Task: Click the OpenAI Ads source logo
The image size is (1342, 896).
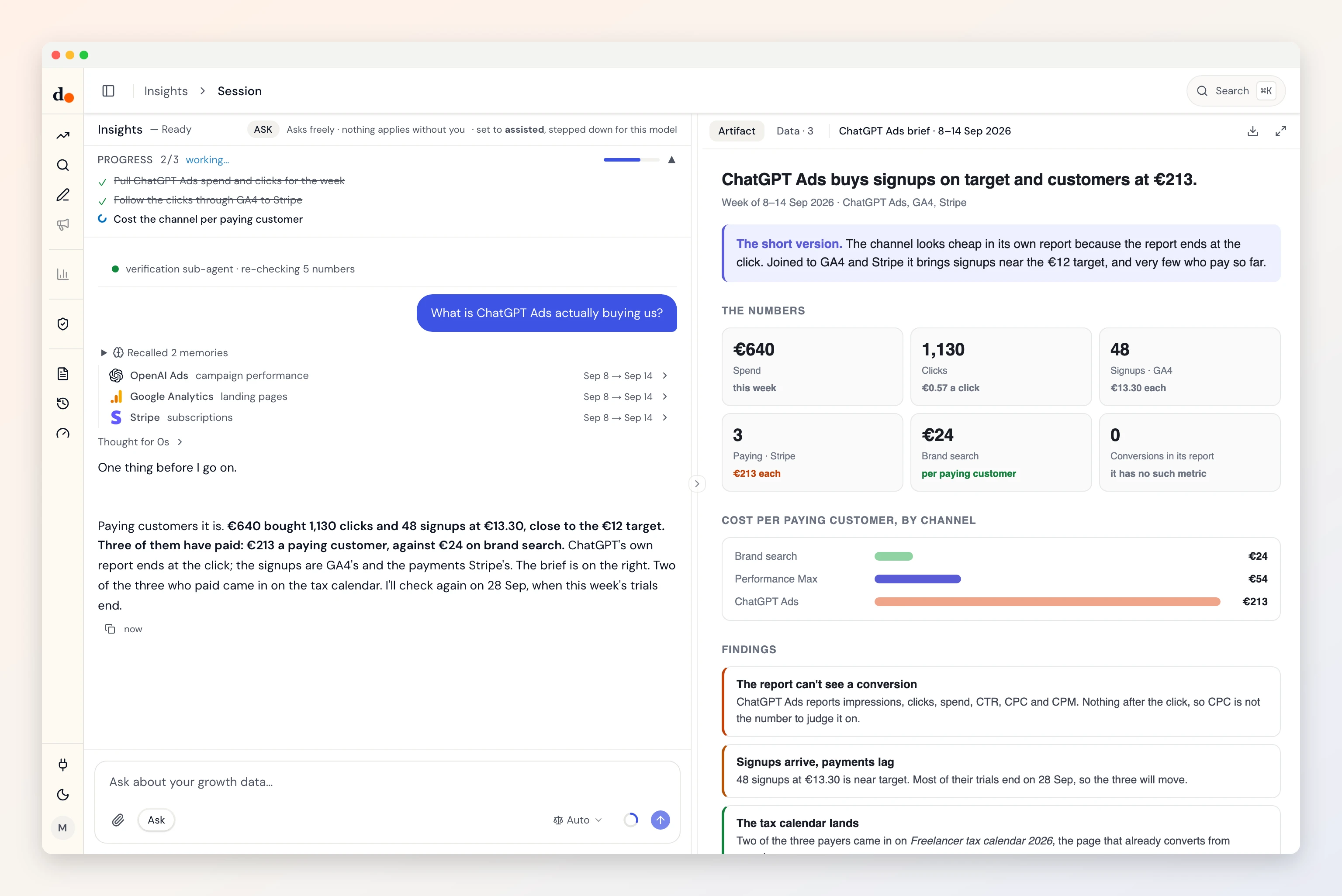Action: tap(116, 376)
